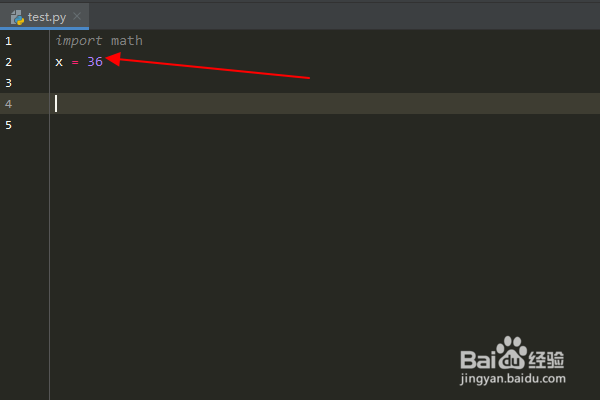Viewport: 600px width, 400px height.
Task: Click line number 4 in the gutter
Action: click(x=8, y=104)
